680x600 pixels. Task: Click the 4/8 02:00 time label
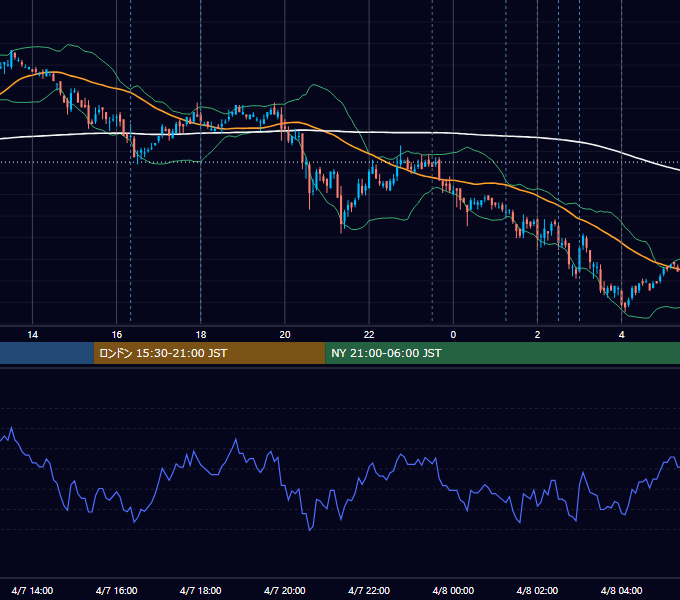point(537,590)
